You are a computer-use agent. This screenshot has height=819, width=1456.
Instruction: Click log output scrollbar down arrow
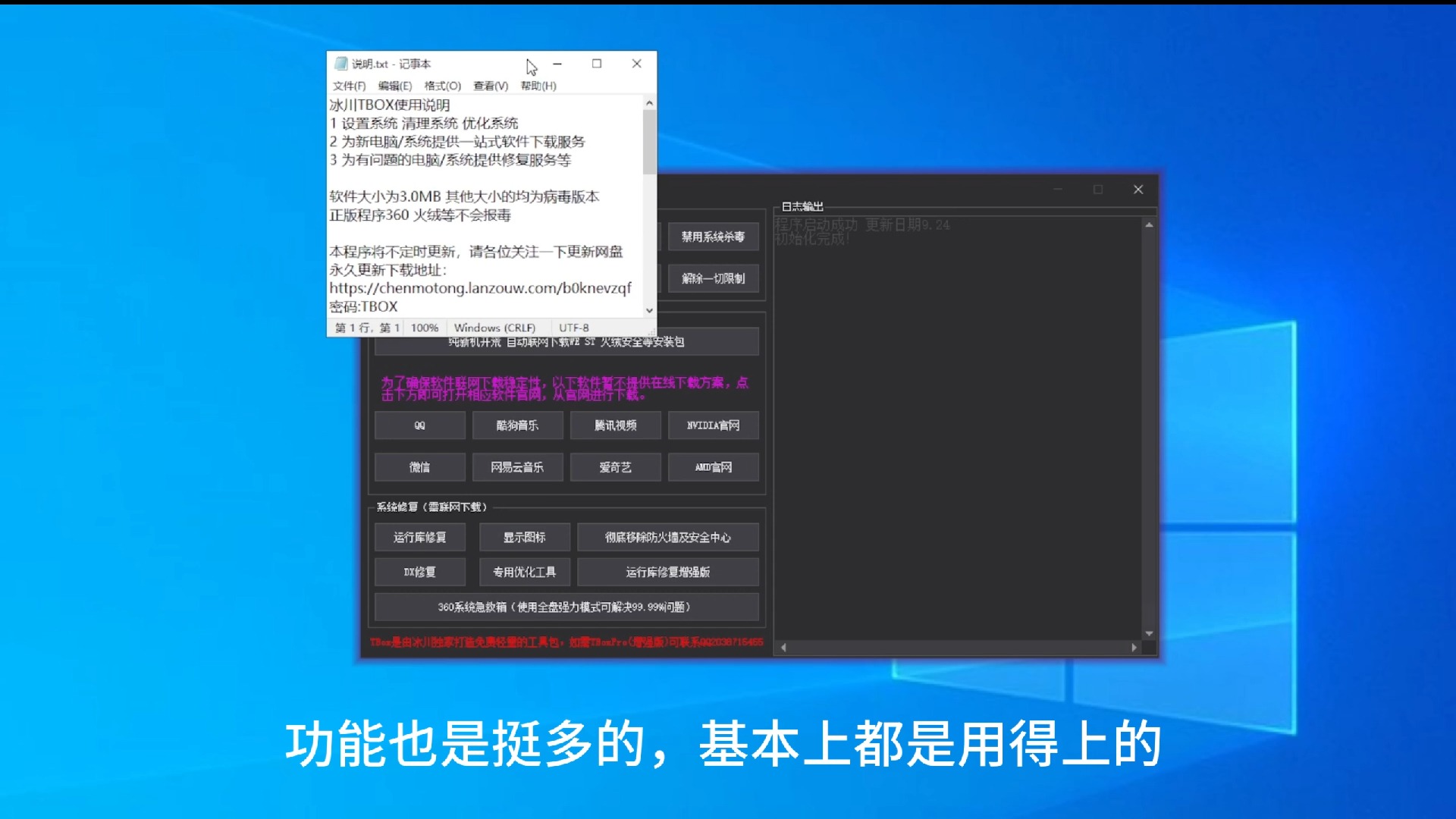point(1149,633)
